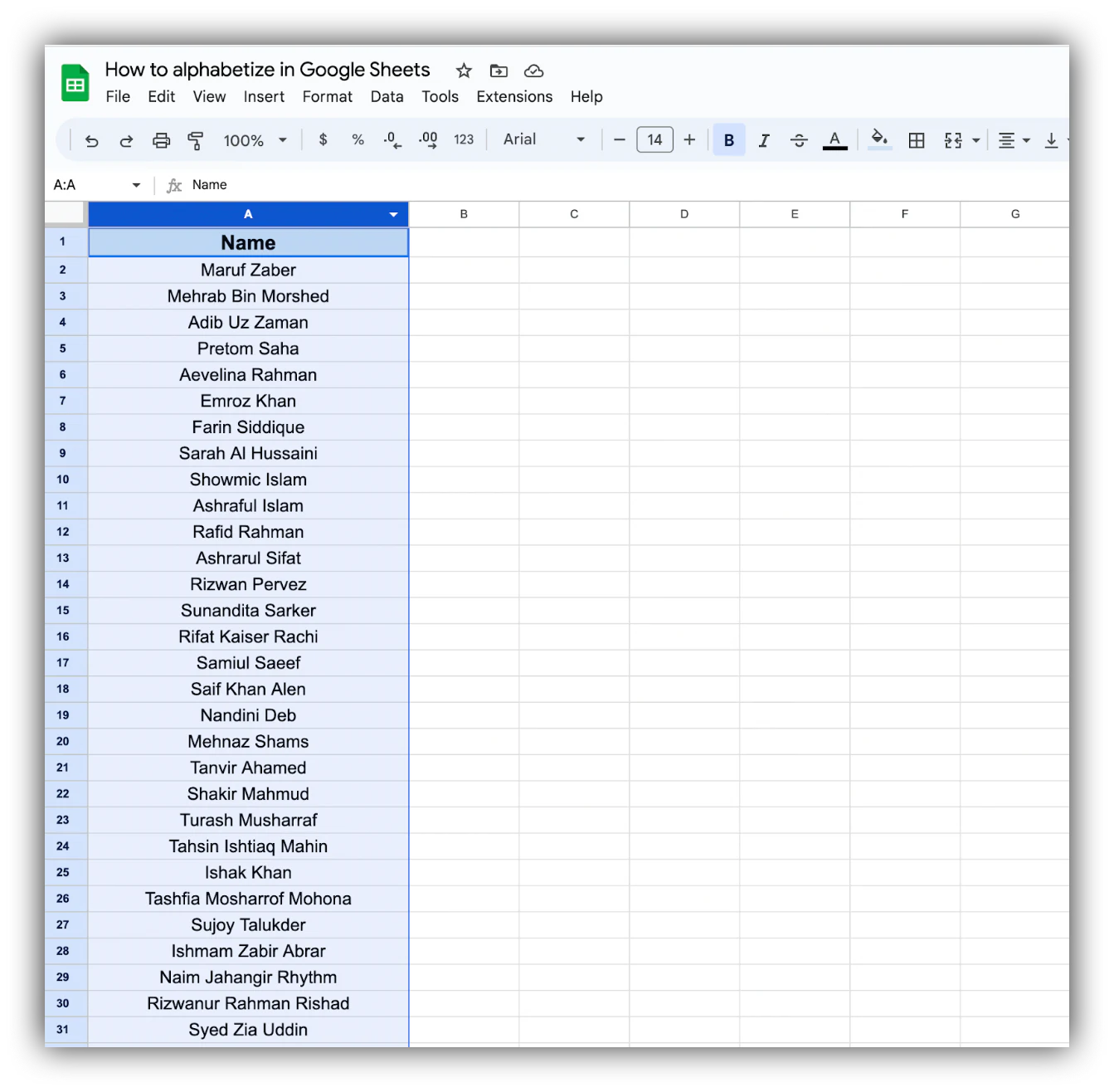
Task: Open the 123 number formats menu
Action: pos(464,139)
